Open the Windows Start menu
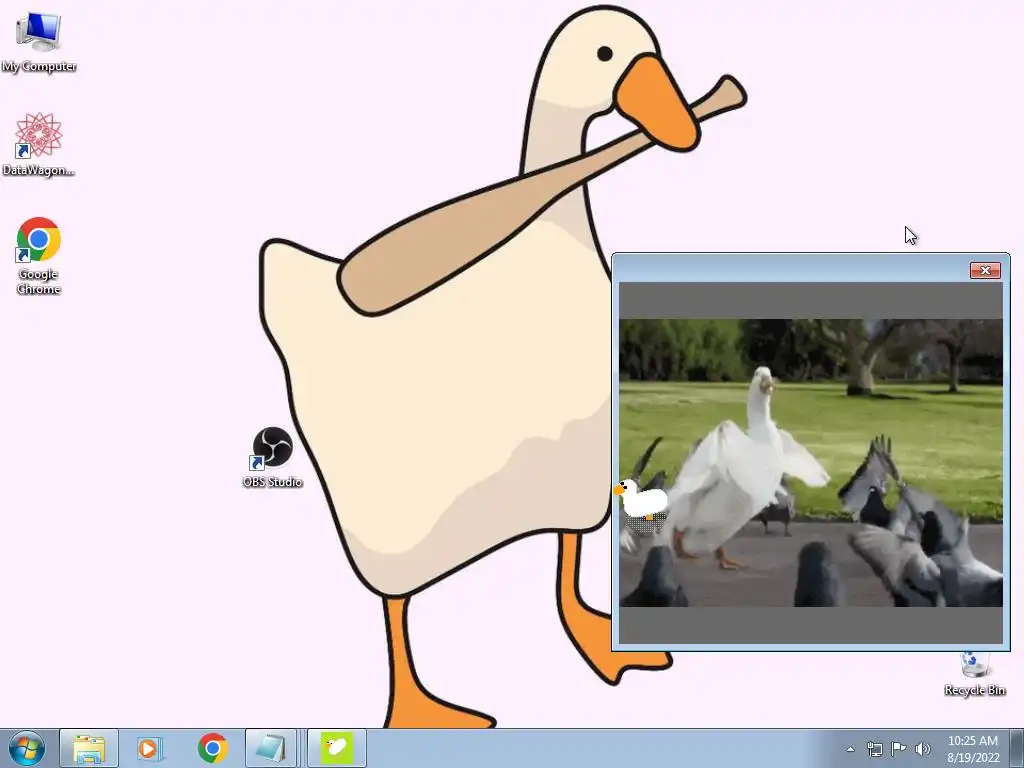This screenshot has width=1024, height=768. (x=27, y=748)
